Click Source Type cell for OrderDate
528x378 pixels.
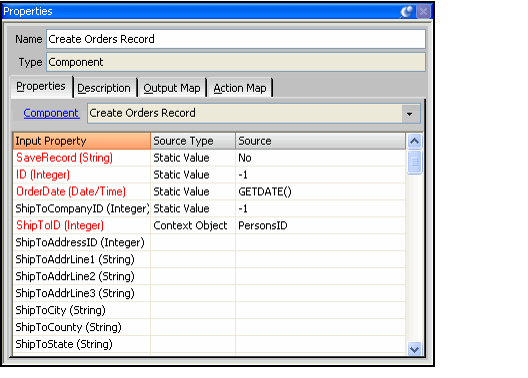tap(193, 192)
